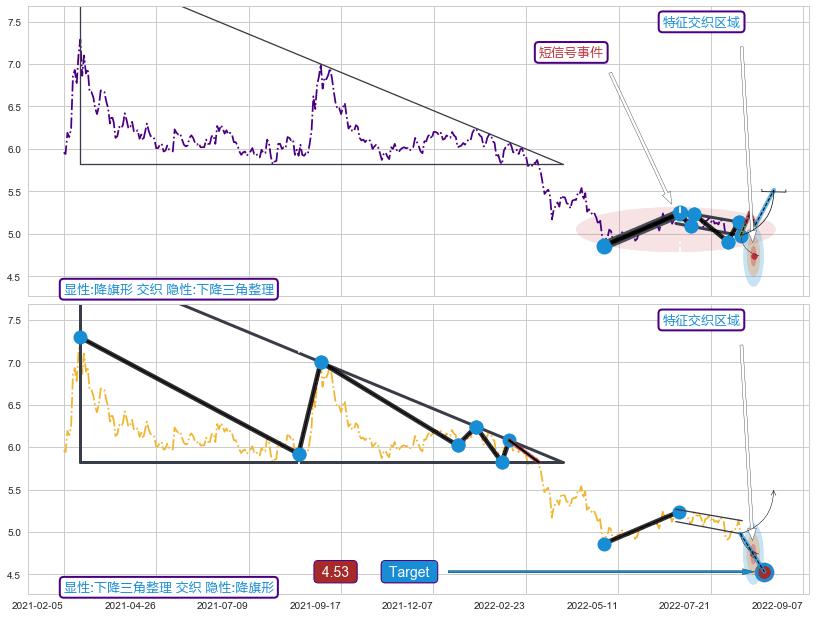Click 特征交织区域 label in the upper chart

[702, 22]
